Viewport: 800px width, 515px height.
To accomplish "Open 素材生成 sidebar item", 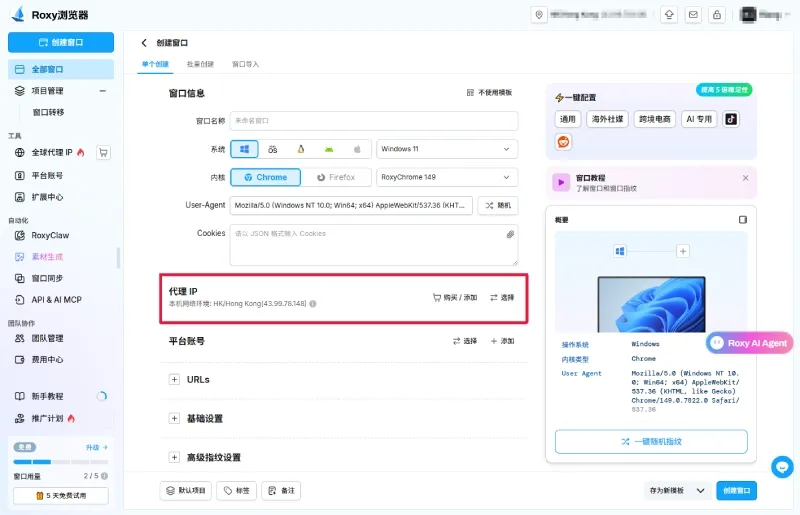I will [47, 257].
